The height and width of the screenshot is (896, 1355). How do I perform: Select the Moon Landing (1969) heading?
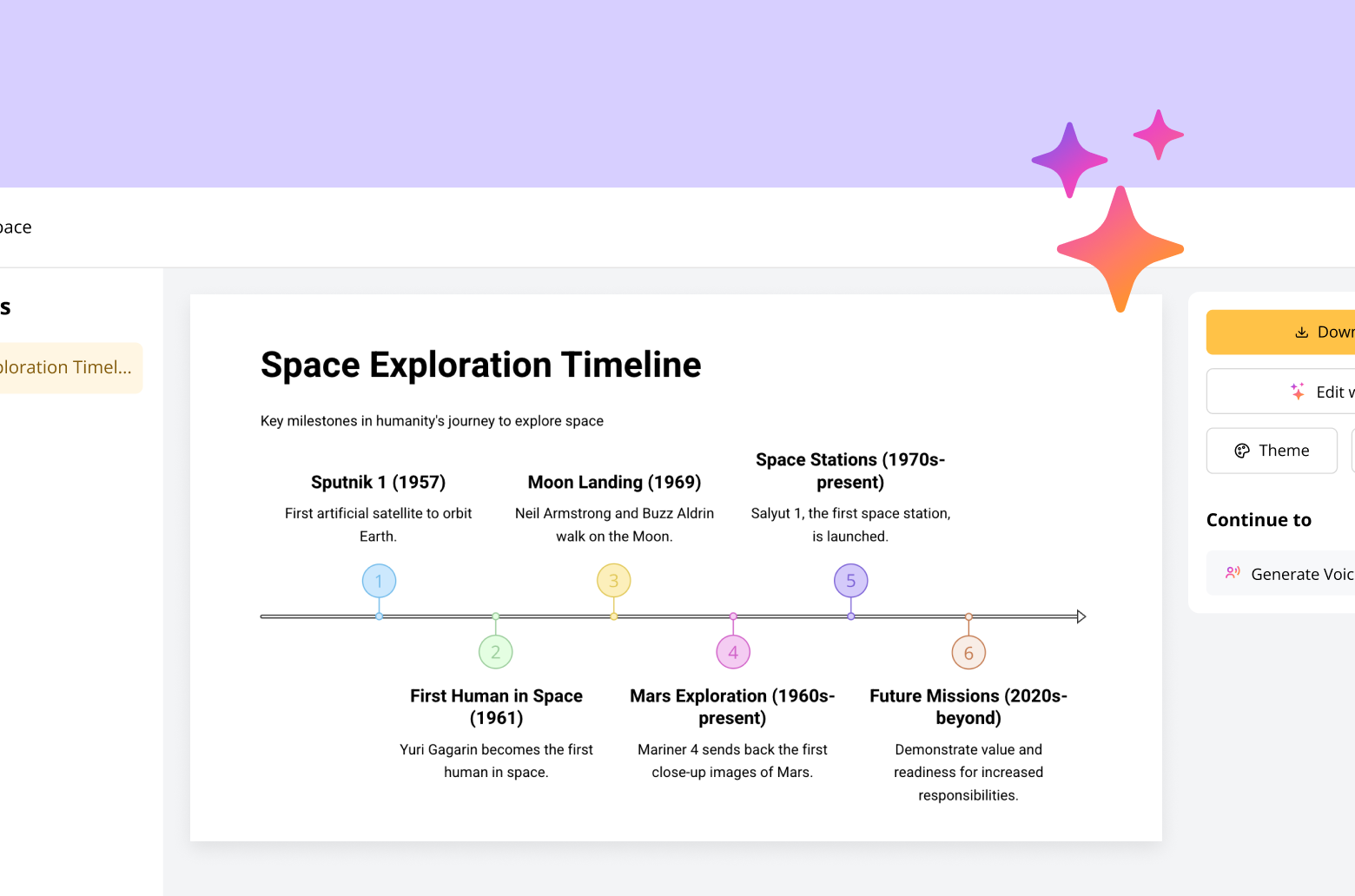click(614, 482)
